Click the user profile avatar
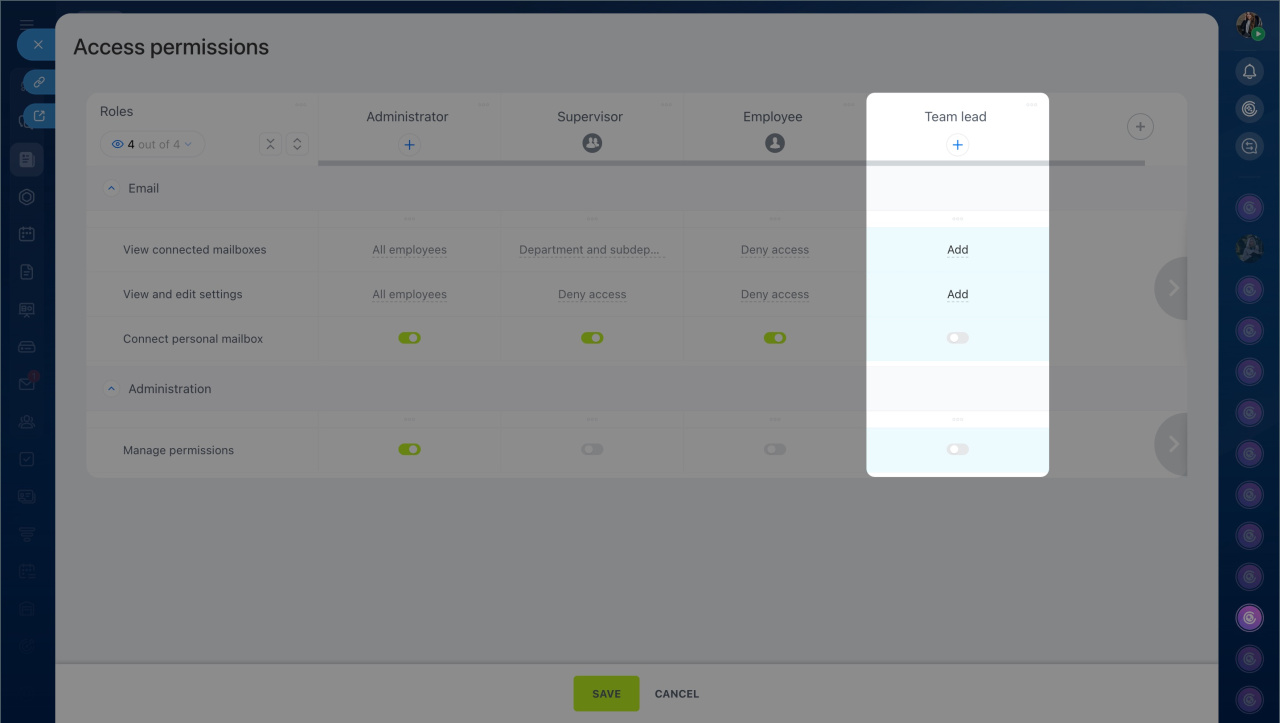Screen dimensions: 1280x723 (1249, 26)
